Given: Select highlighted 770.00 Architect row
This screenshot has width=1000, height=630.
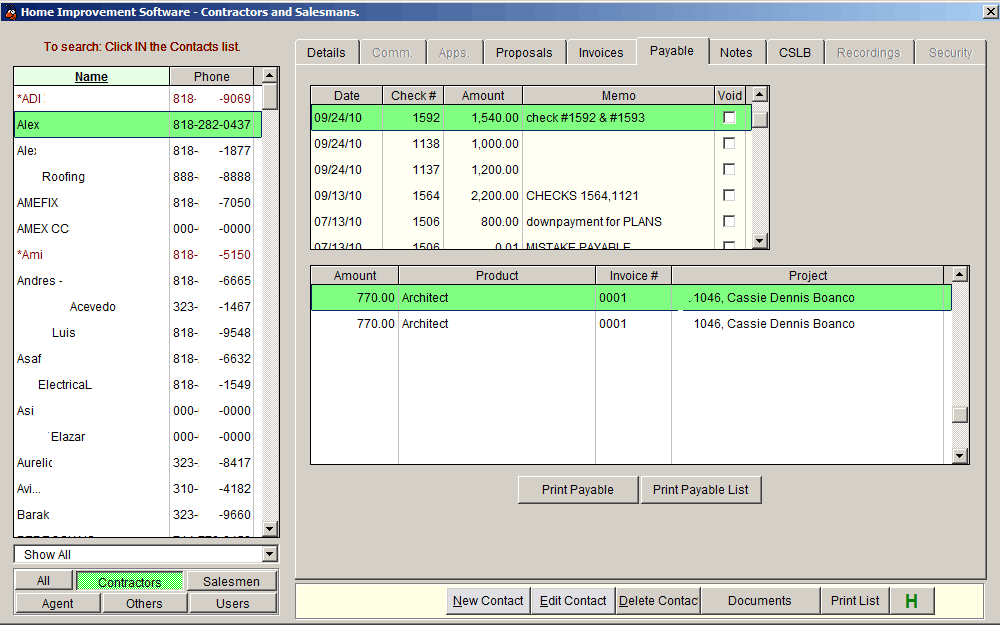Looking at the screenshot, I should coord(631,298).
